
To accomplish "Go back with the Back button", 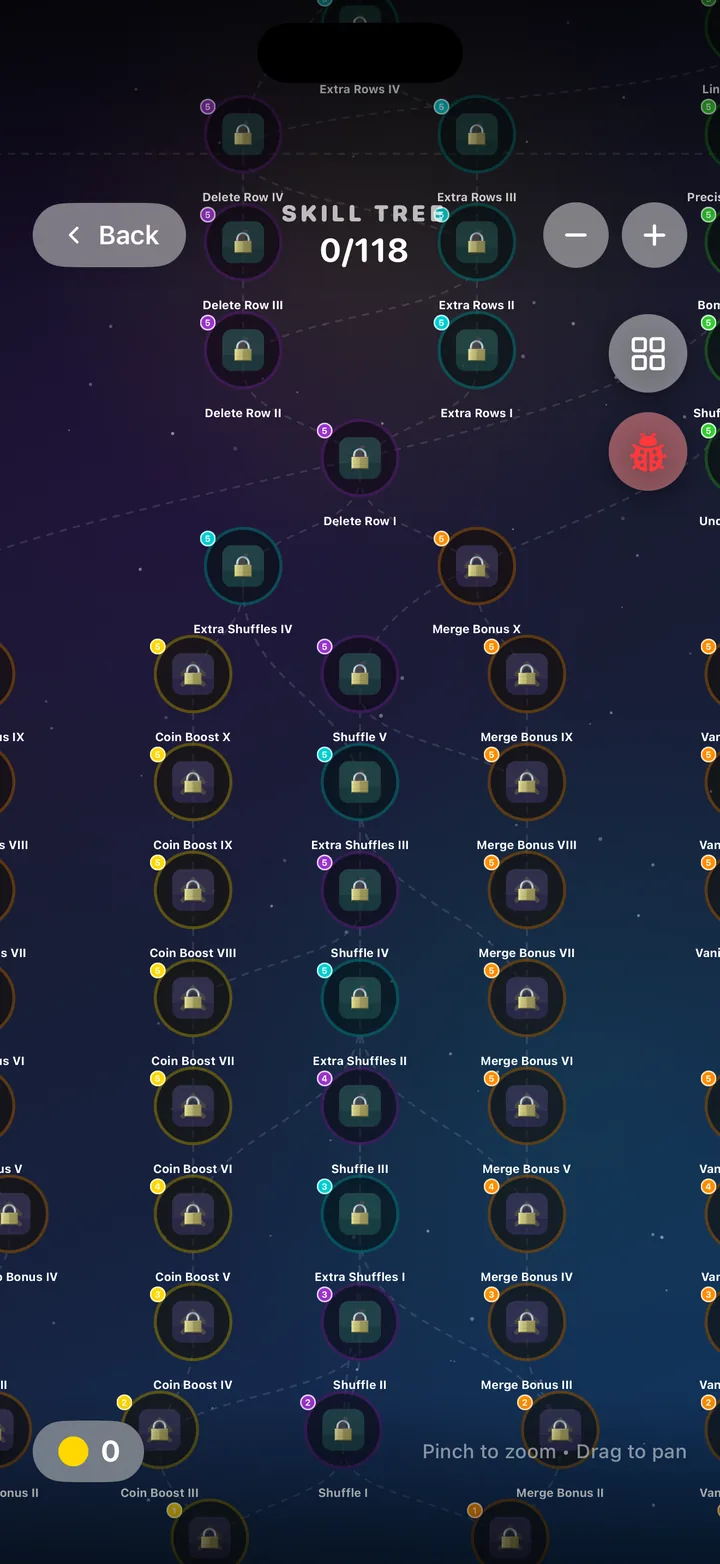I will point(110,235).
